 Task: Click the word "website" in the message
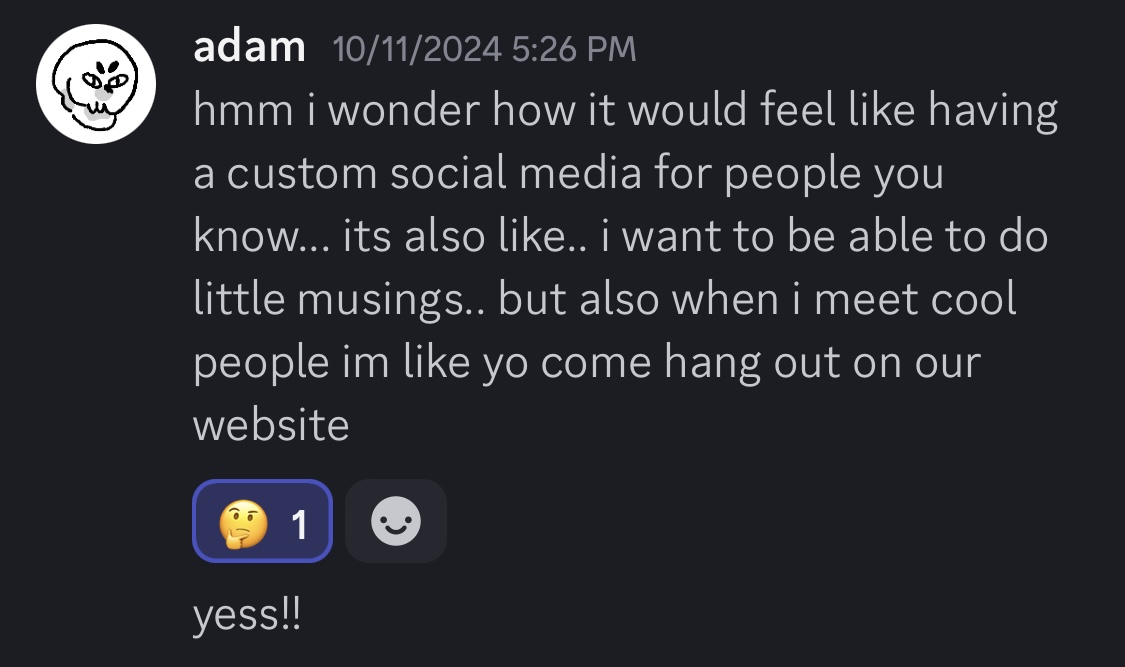coord(271,425)
